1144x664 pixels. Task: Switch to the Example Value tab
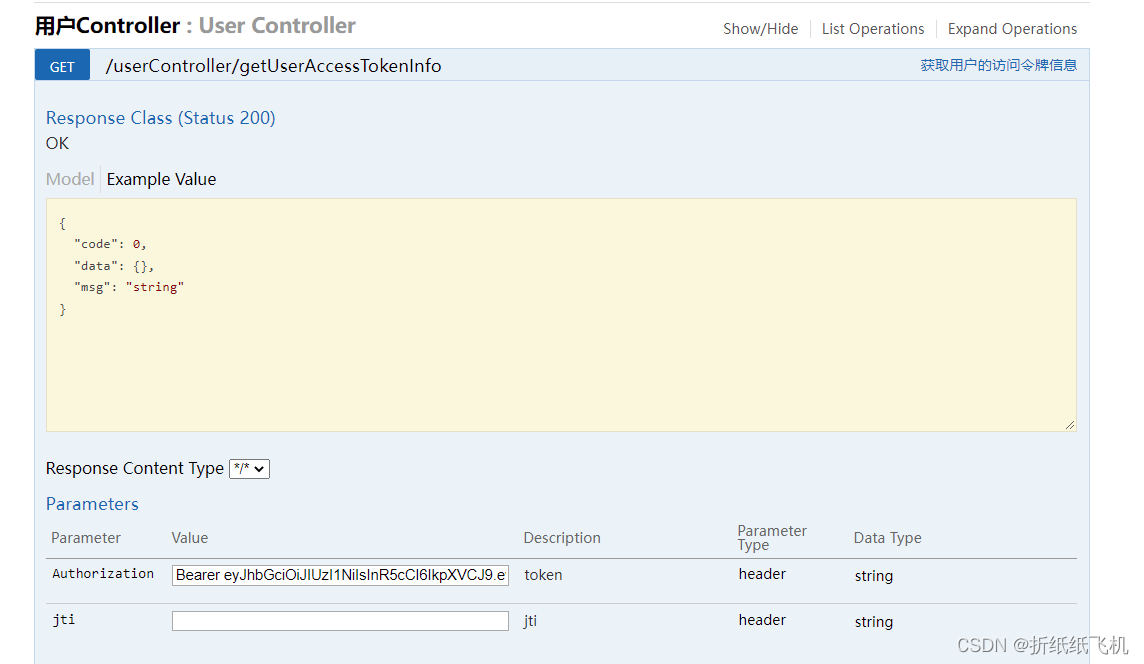point(161,179)
